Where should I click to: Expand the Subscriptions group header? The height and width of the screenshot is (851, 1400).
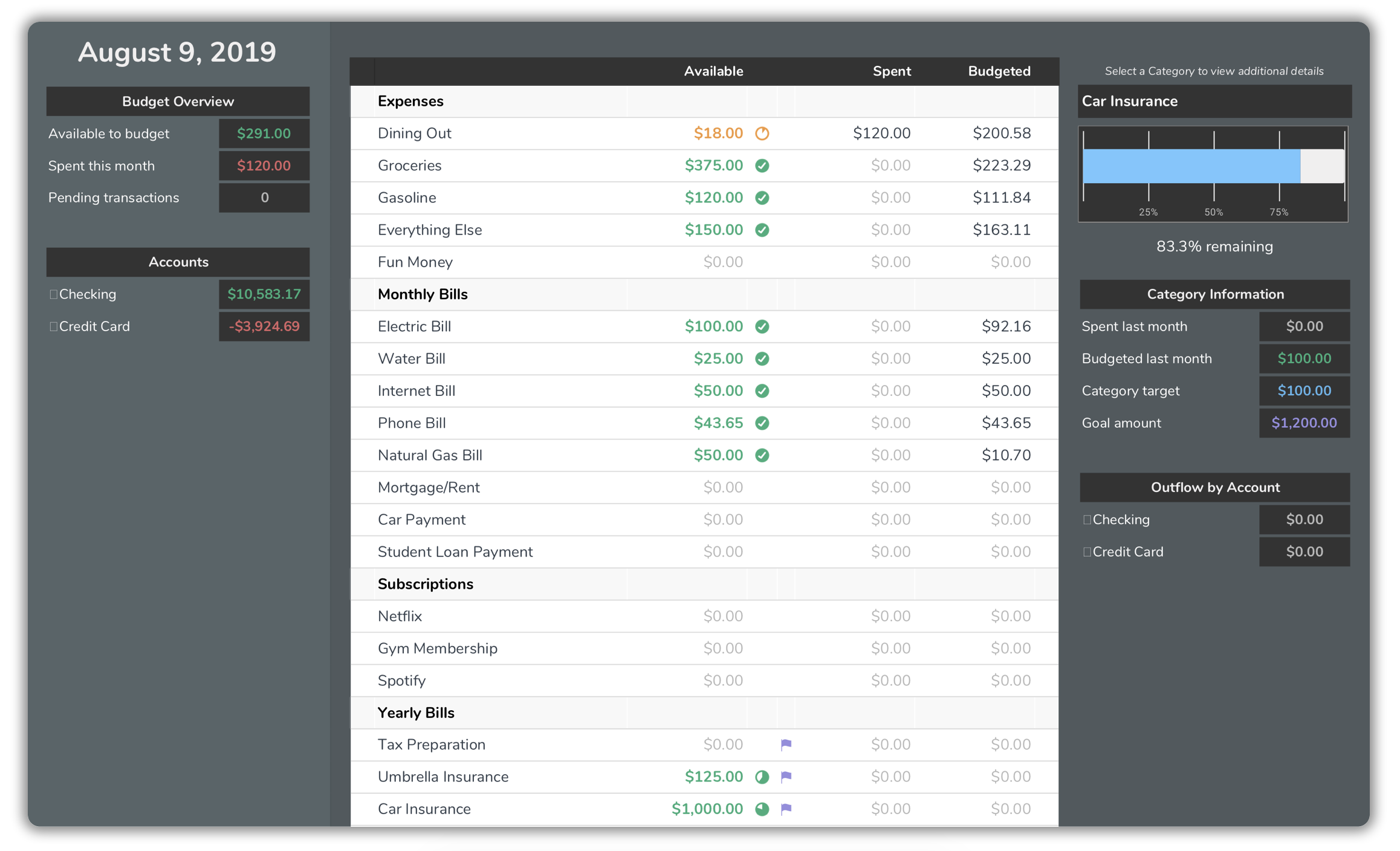[x=425, y=584]
